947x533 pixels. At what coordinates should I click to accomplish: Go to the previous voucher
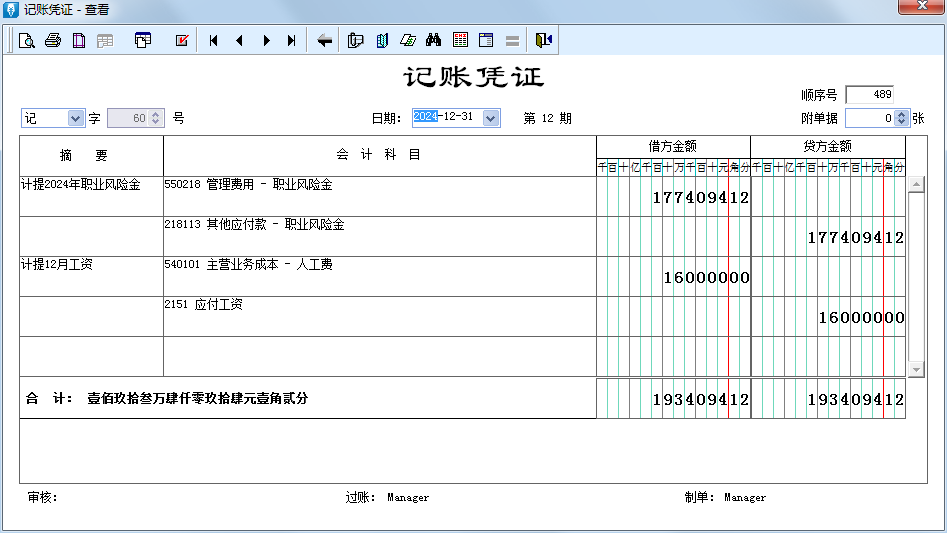click(239, 40)
